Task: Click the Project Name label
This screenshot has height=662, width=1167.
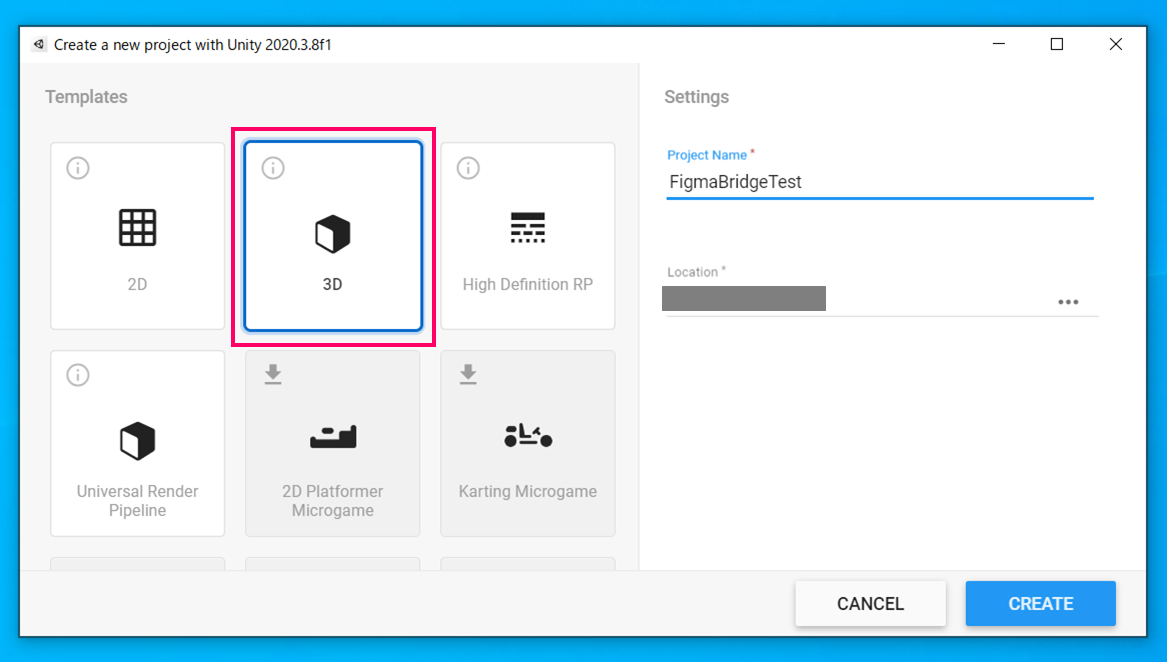Action: click(707, 155)
